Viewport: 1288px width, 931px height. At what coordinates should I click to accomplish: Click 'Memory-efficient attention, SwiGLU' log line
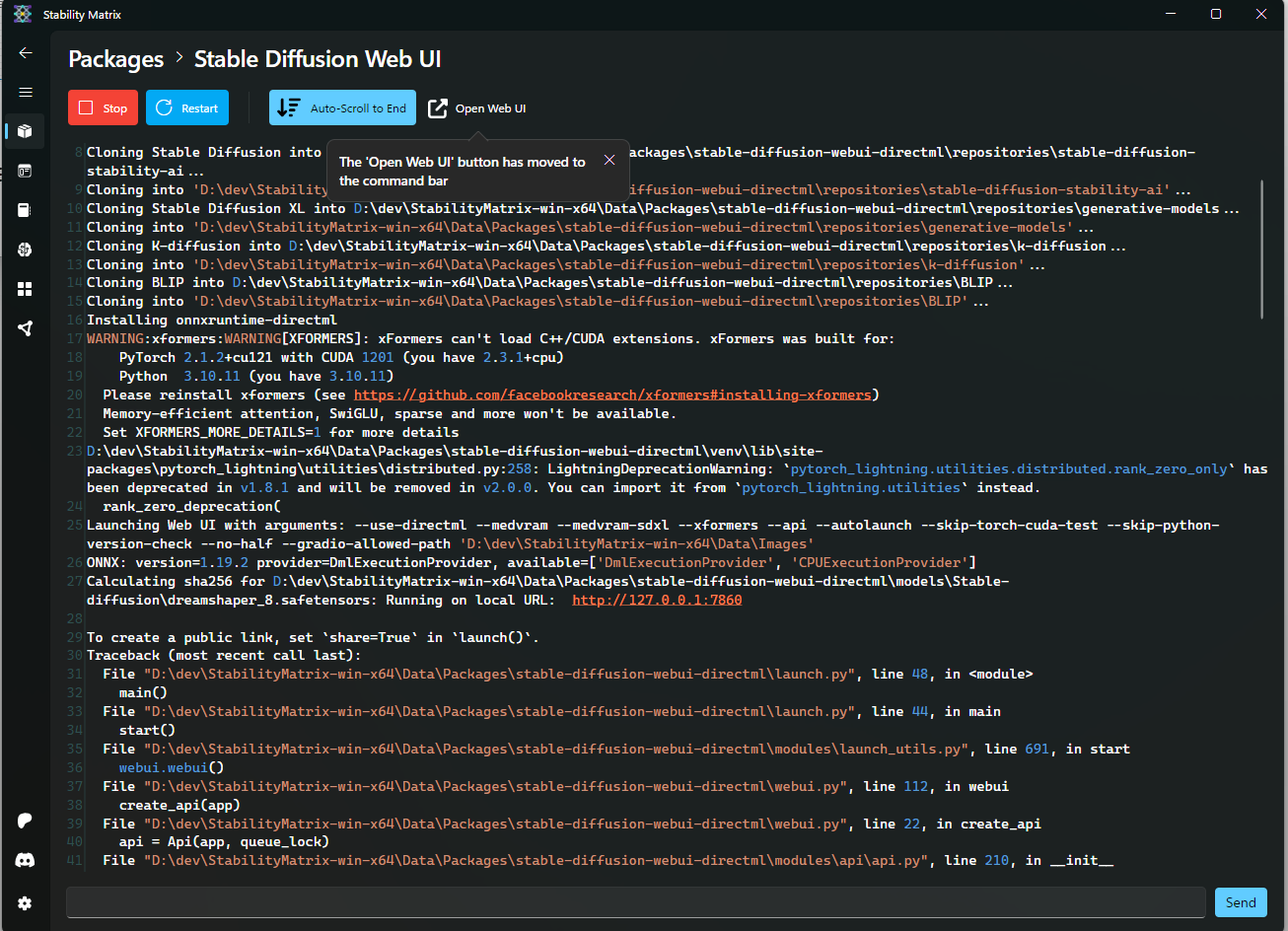click(390, 413)
